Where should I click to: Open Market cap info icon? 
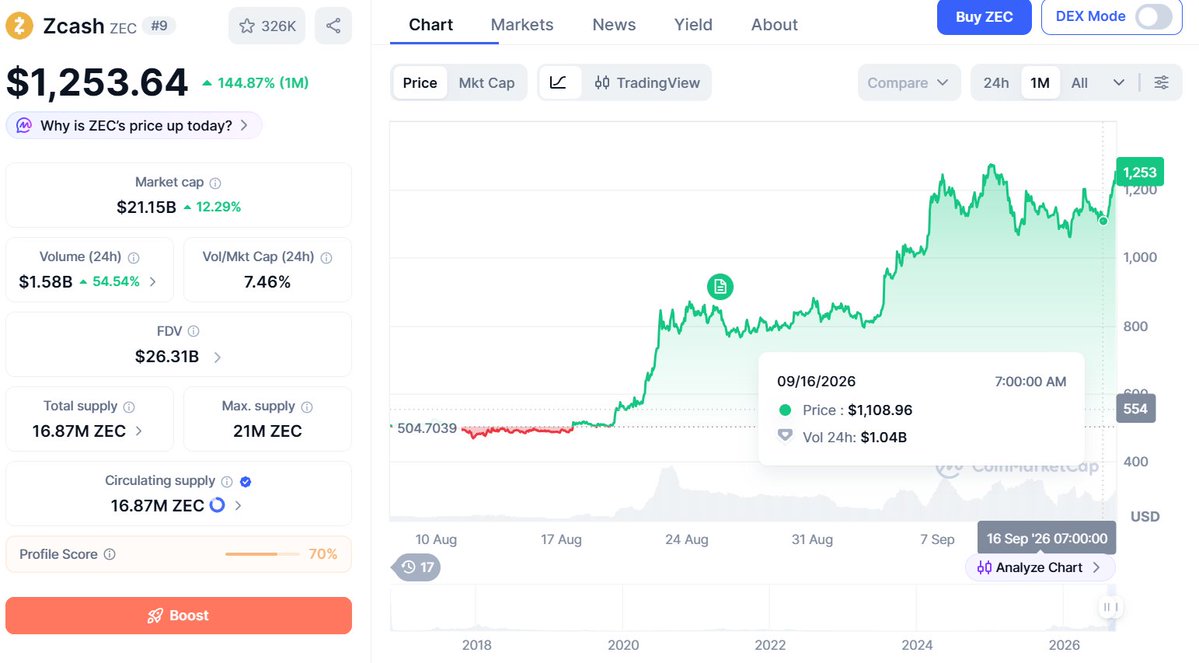click(x=216, y=183)
